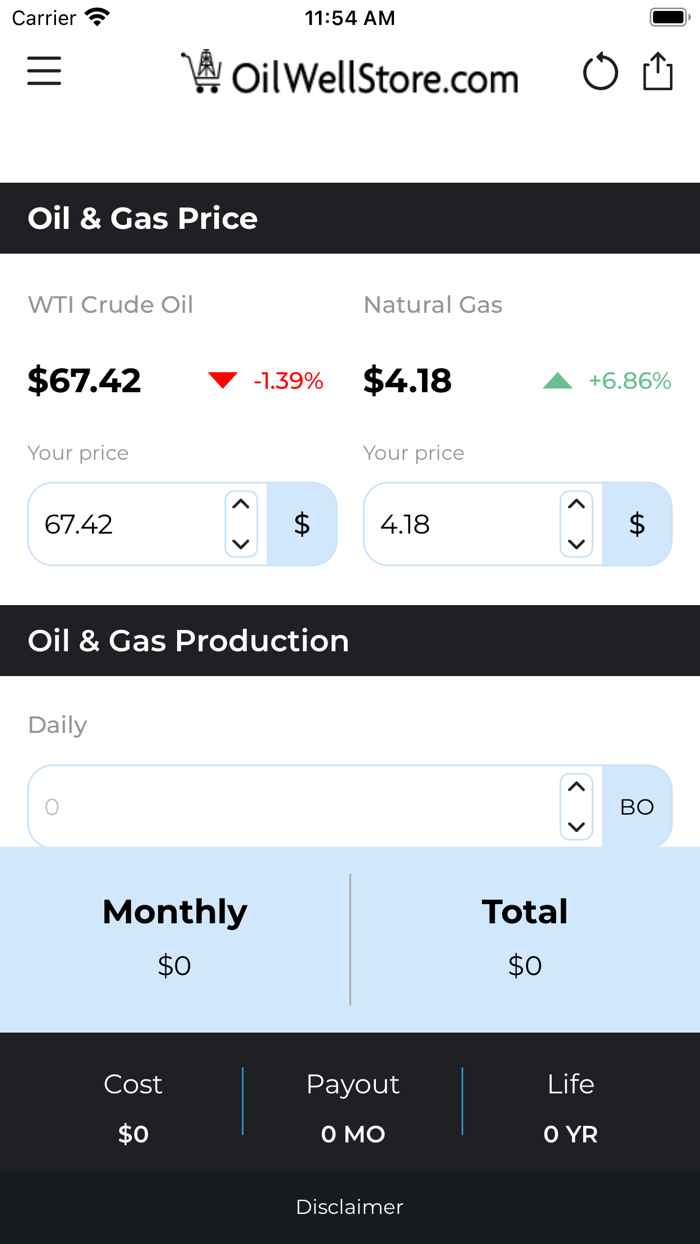
Task: Click the OilWellStore.com logo
Action: click(350, 77)
